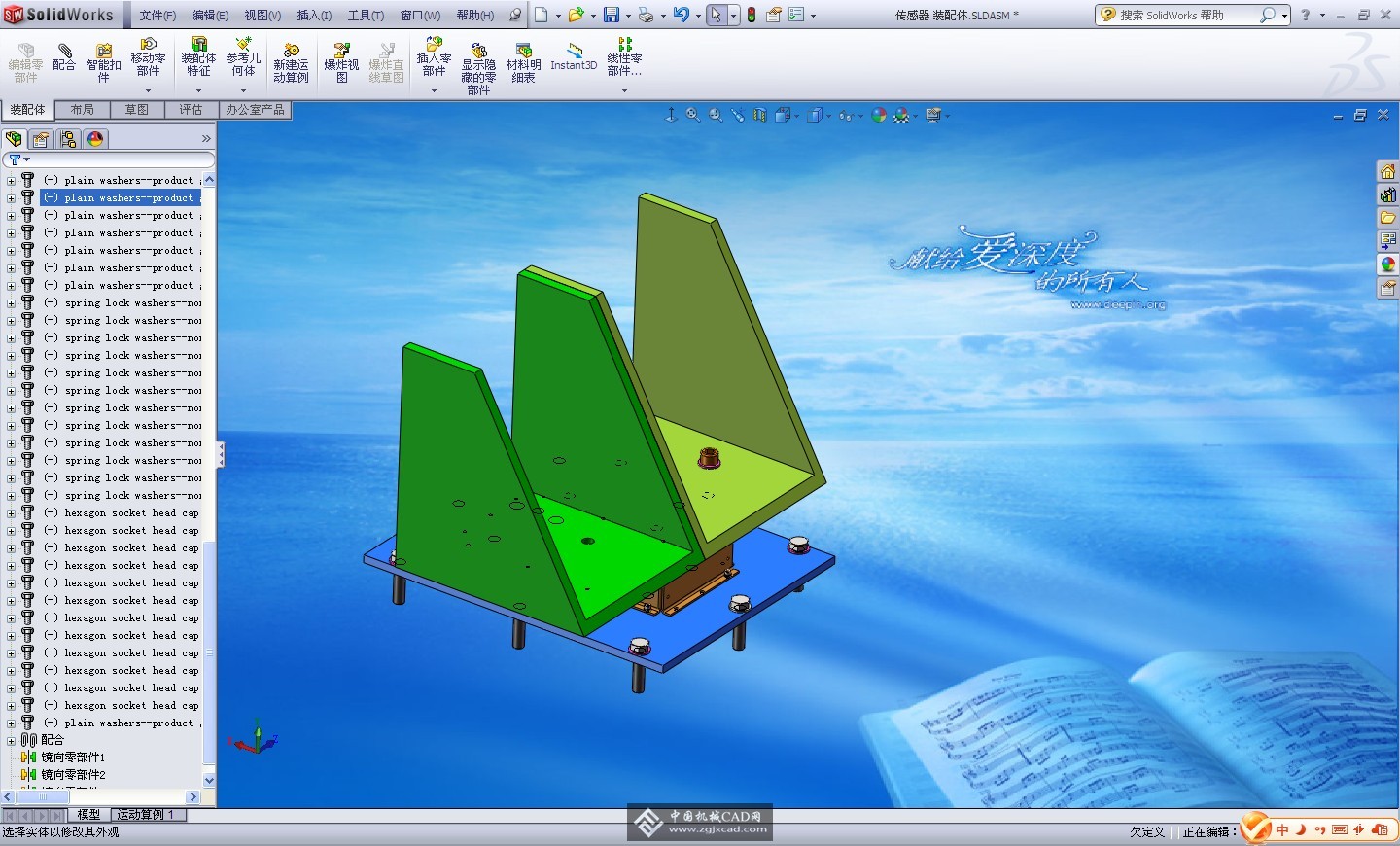
Task: Start a New Motion Study (新建运动算例)
Action: (x=291, y=62)
